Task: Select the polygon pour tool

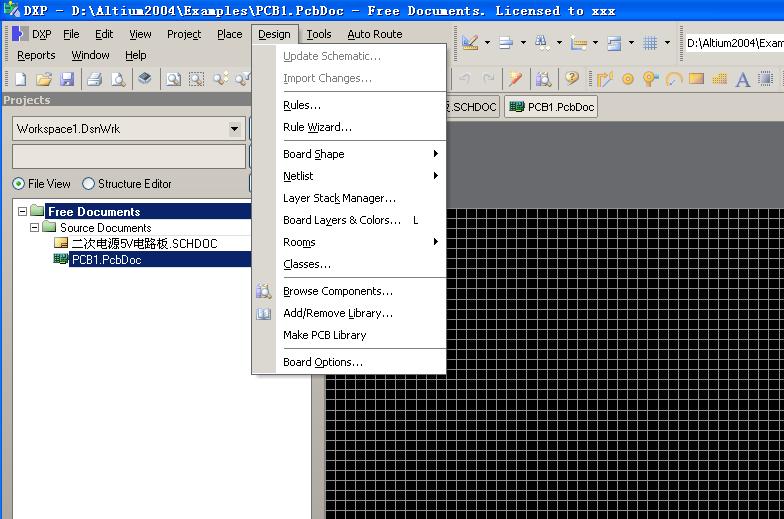Action: pos(720,78)
